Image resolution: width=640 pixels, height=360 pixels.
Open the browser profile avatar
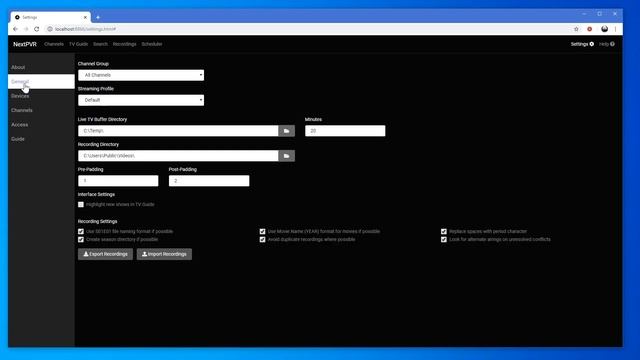(604, 29)
